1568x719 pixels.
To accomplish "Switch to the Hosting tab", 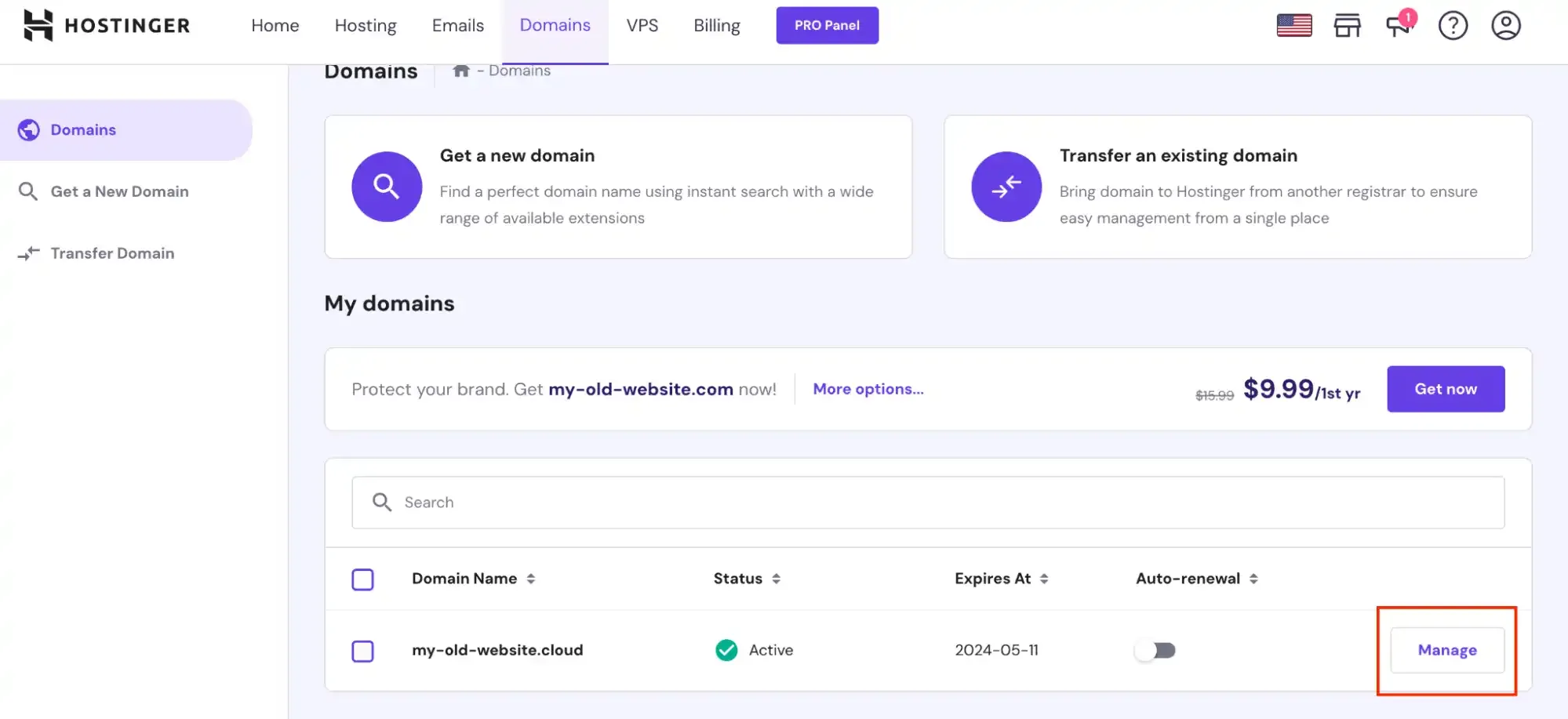I will coord(365,25).
